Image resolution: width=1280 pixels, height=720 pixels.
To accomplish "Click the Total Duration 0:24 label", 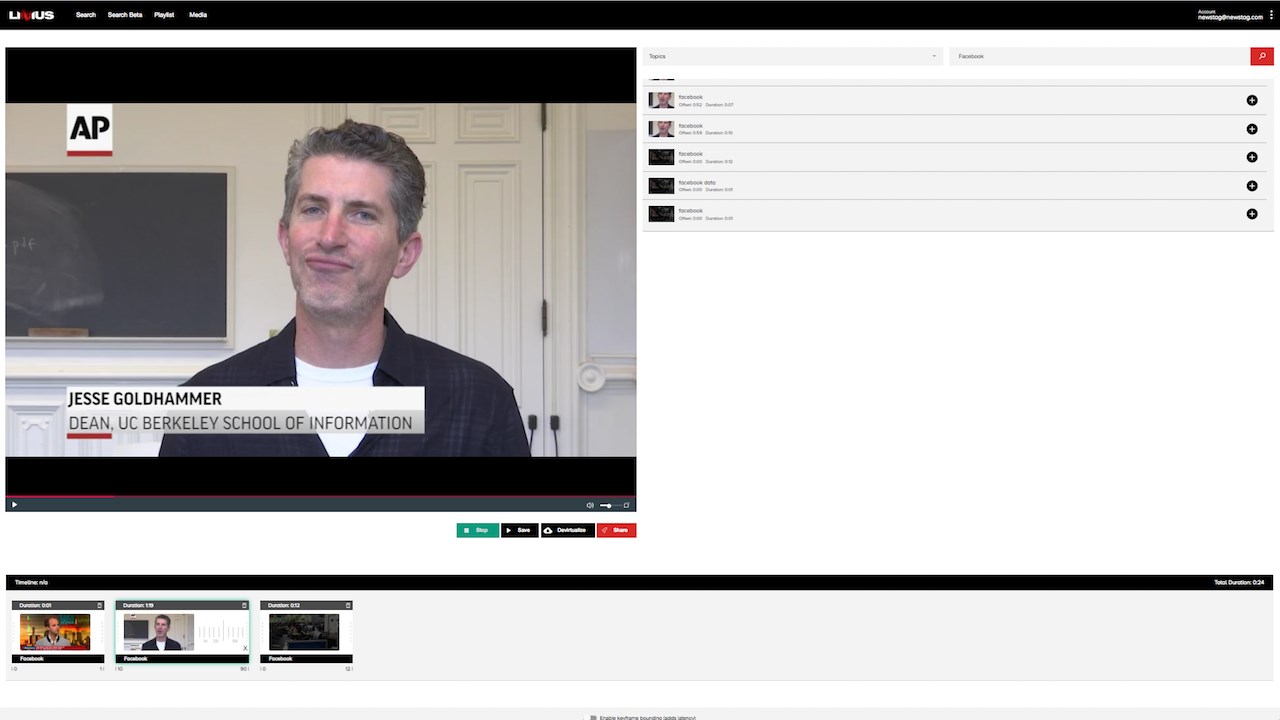I will pyautogui.click(x=1239, y=582).
